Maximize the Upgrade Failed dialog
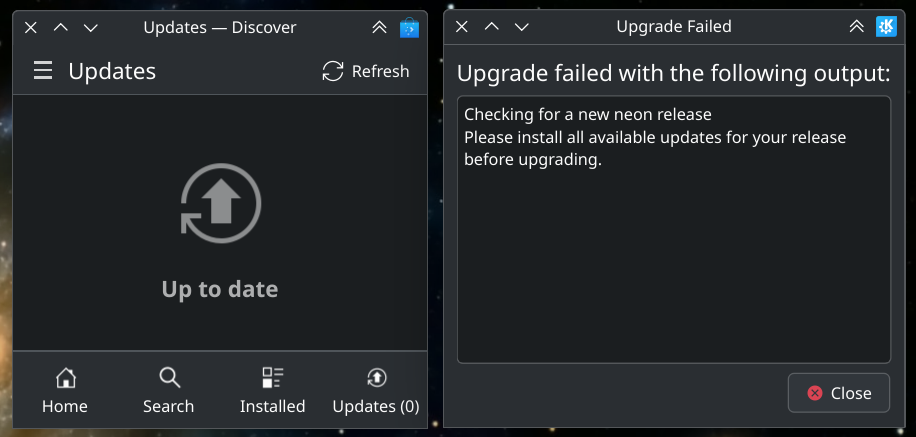This screenshot has width=916, height=437. point(491,27)
